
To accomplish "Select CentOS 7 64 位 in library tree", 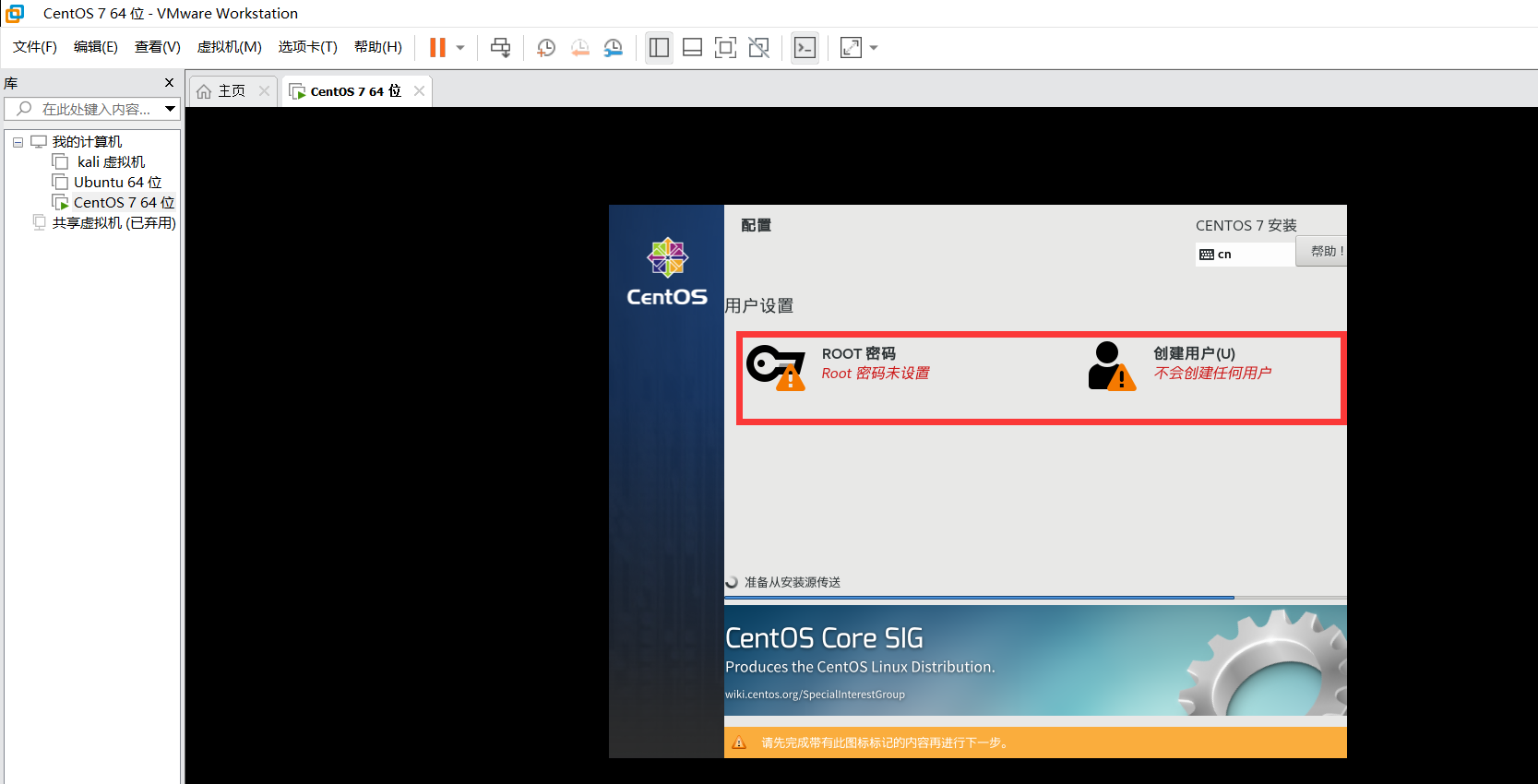I will point(124,203).
